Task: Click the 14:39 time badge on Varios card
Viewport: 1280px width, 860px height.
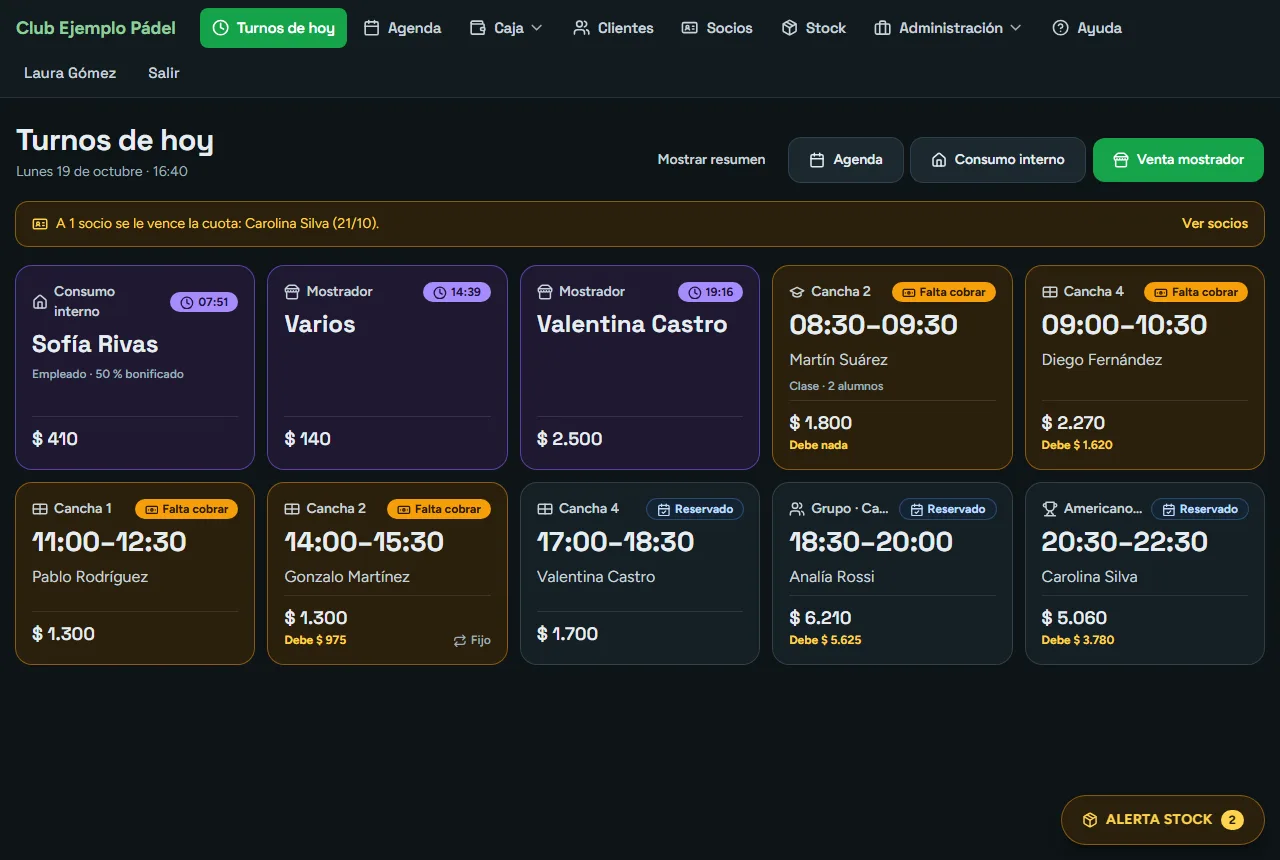Action: pyautogui.click(x=457, y=292)
